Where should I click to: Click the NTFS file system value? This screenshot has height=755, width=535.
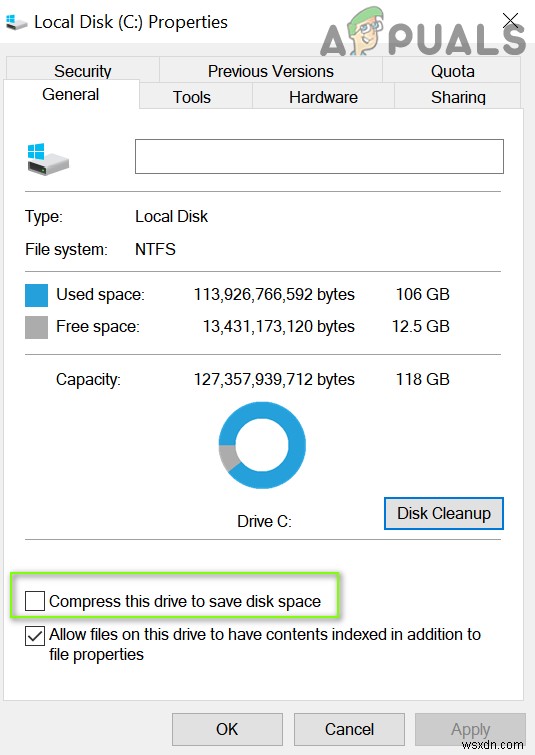coord(155,249)
